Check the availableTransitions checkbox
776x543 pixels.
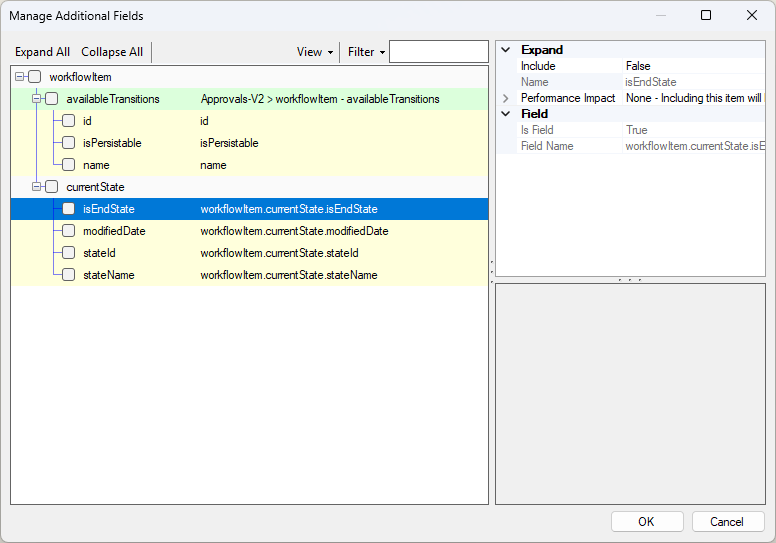pos(51,99)
